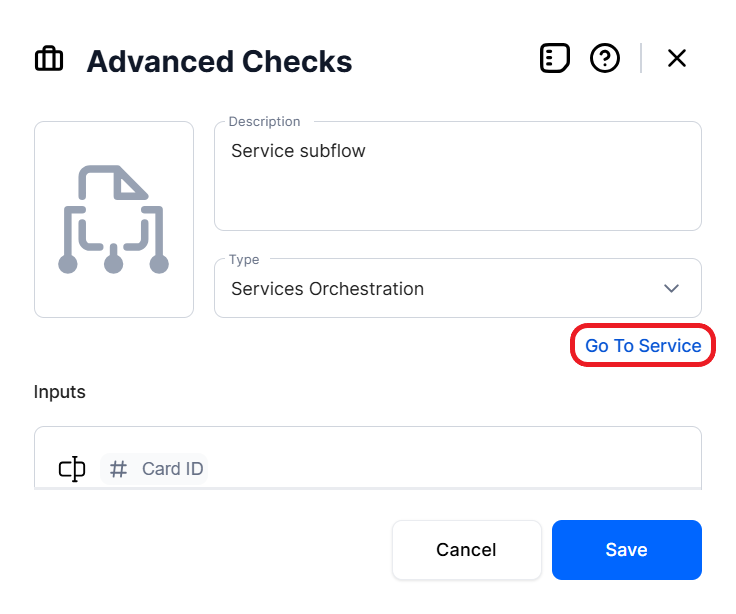Expand the Type dropdown chevron arrow

coord(671,289)
